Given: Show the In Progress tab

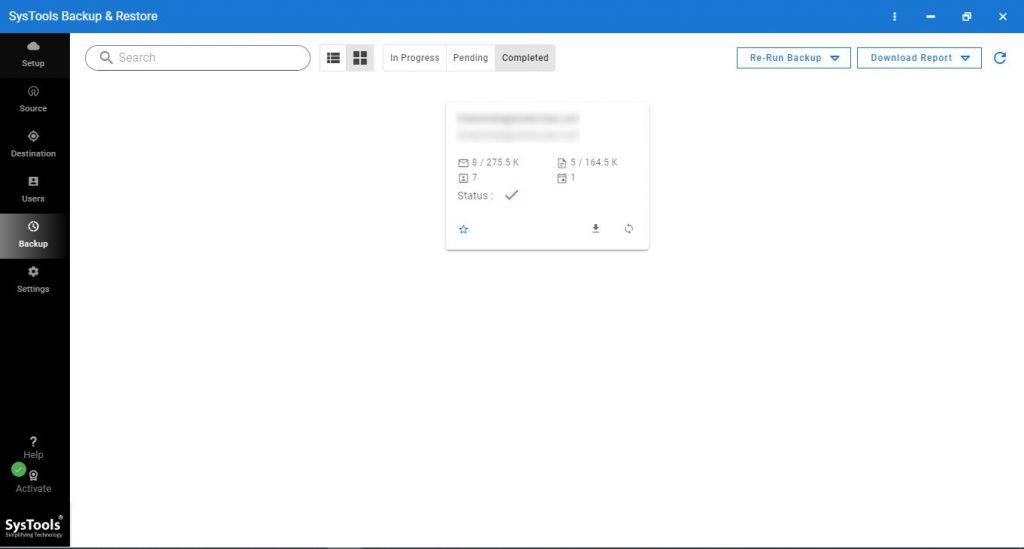Looking at the screenshot, I should coord(415,57).
